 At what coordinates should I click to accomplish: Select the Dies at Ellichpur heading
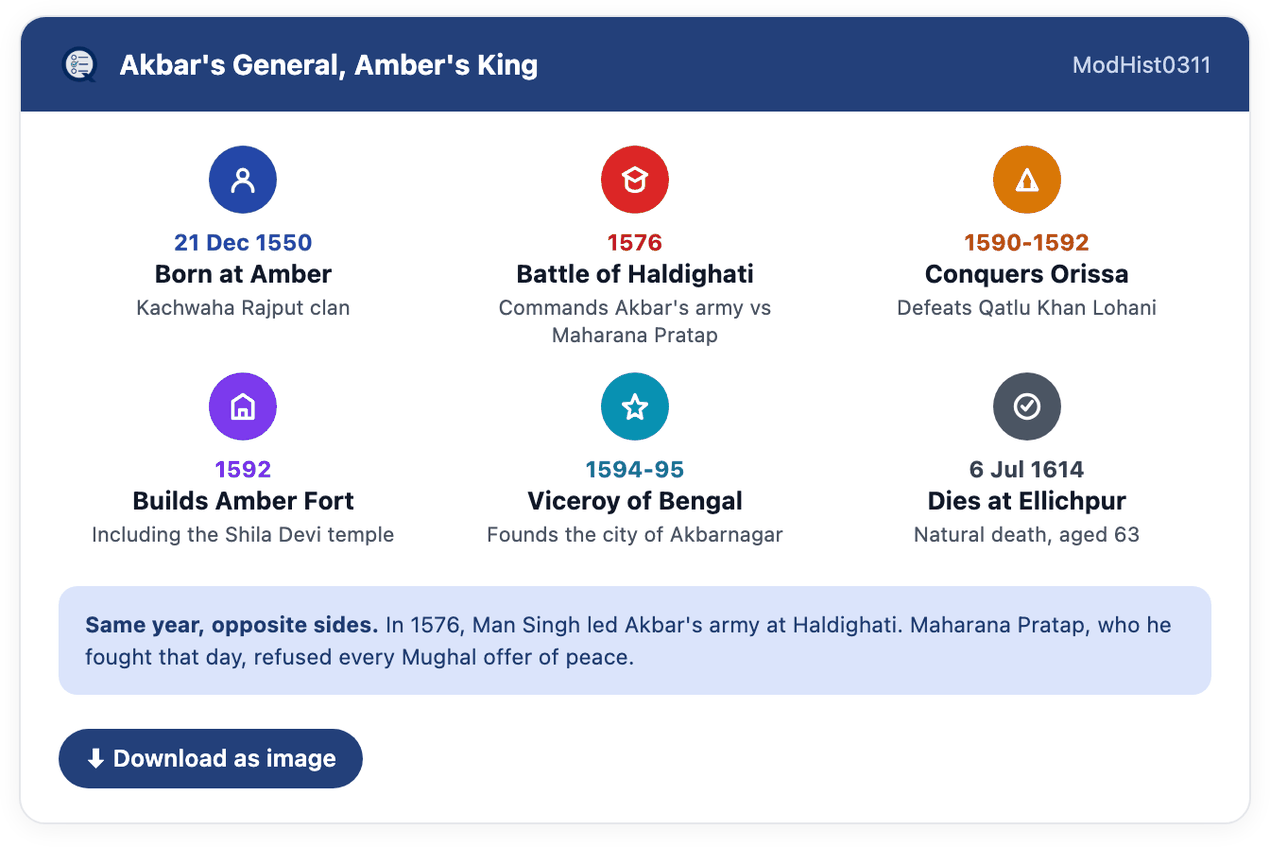coord(1027,501)
